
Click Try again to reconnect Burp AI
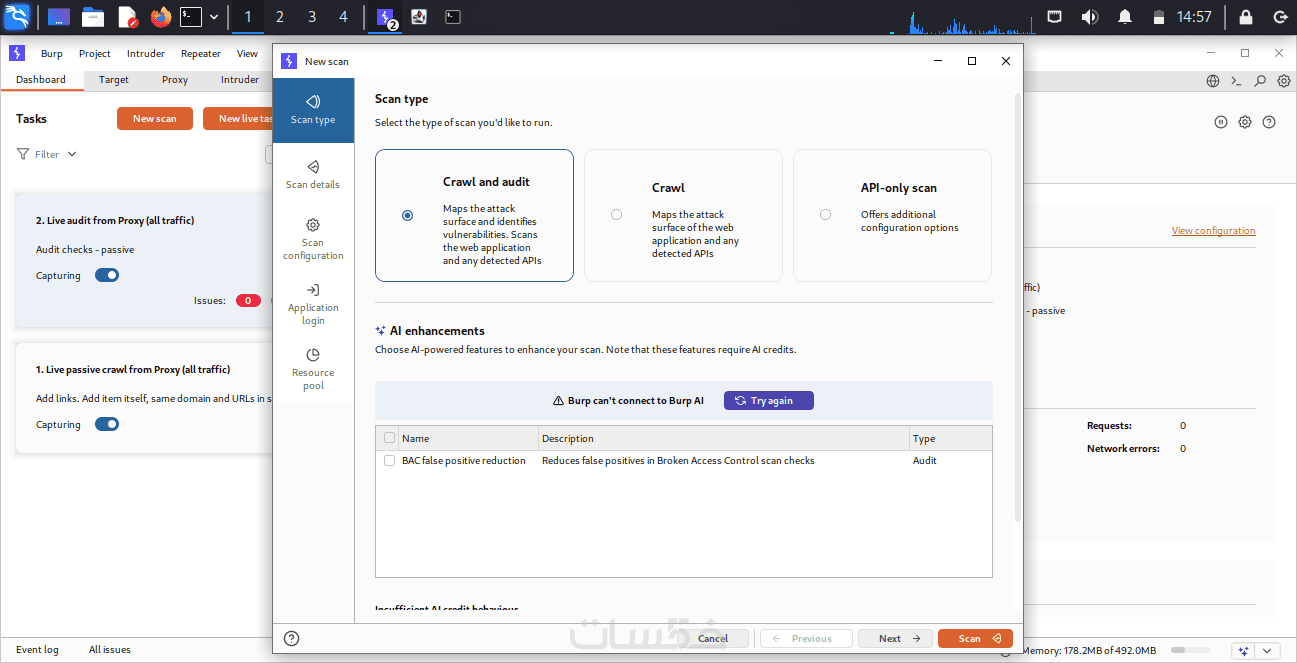(x=769, y=400)
